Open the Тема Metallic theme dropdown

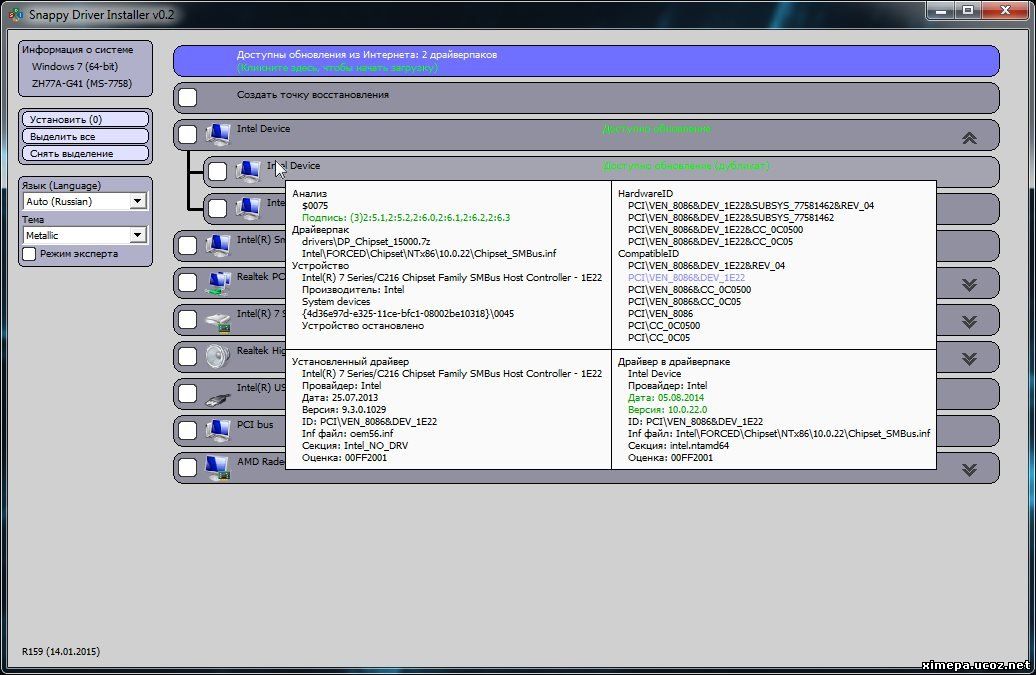[138, 236]
